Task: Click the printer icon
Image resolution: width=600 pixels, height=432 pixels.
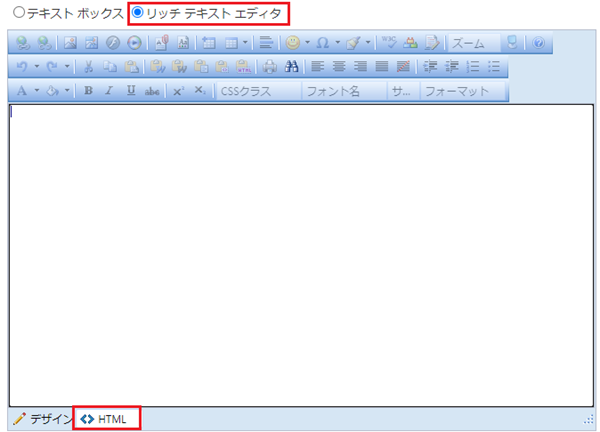Action: (270, 67)
